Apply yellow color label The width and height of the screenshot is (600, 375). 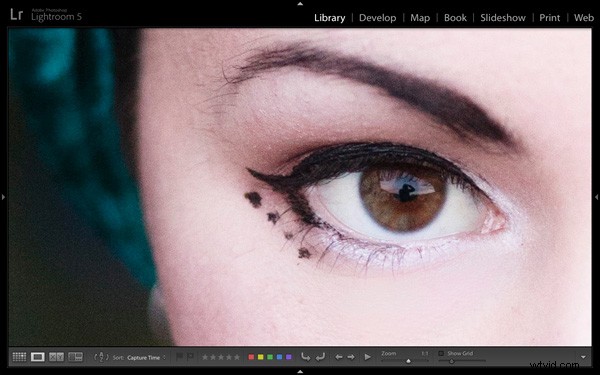pos(261,357)
